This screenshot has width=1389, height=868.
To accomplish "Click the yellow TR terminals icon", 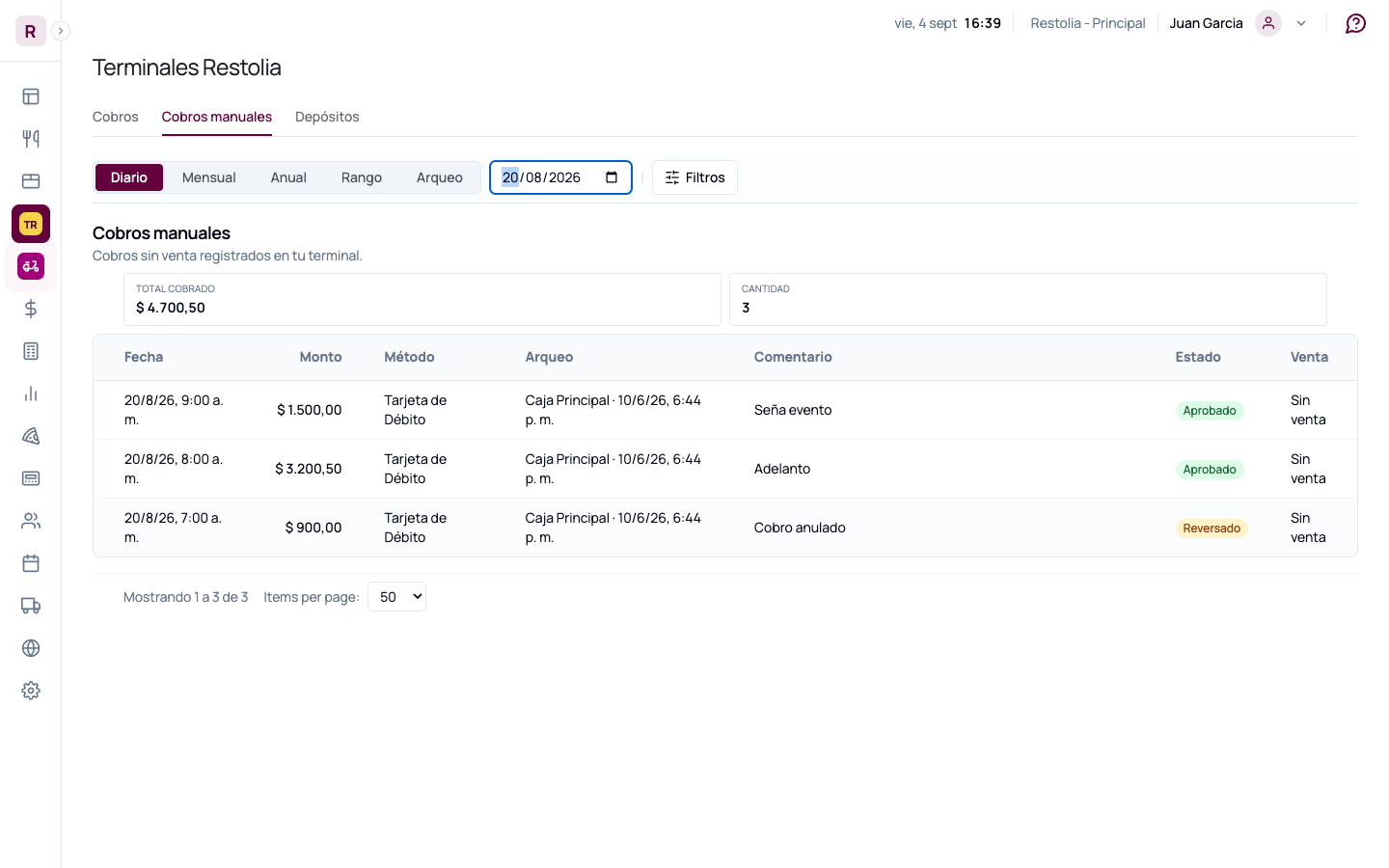I will (31, 224).
